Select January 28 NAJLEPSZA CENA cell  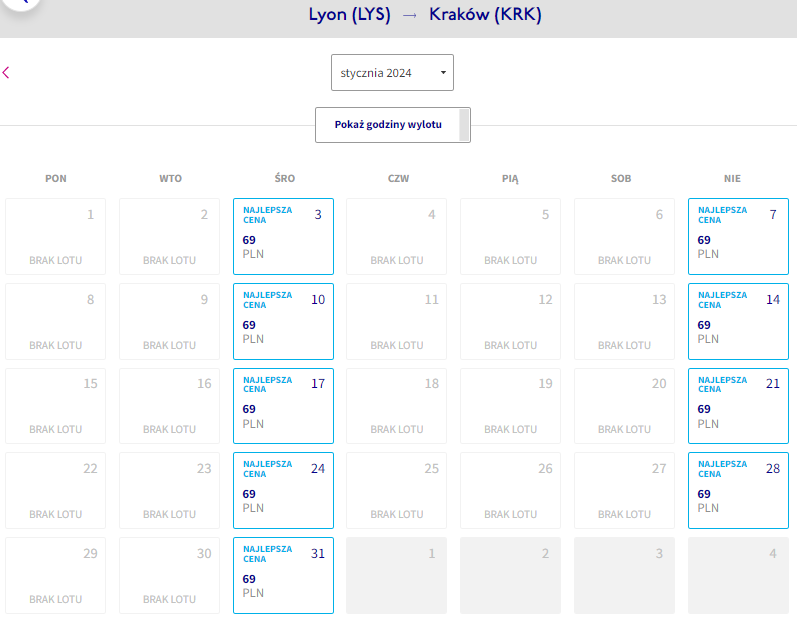click(x=738, y=490)
